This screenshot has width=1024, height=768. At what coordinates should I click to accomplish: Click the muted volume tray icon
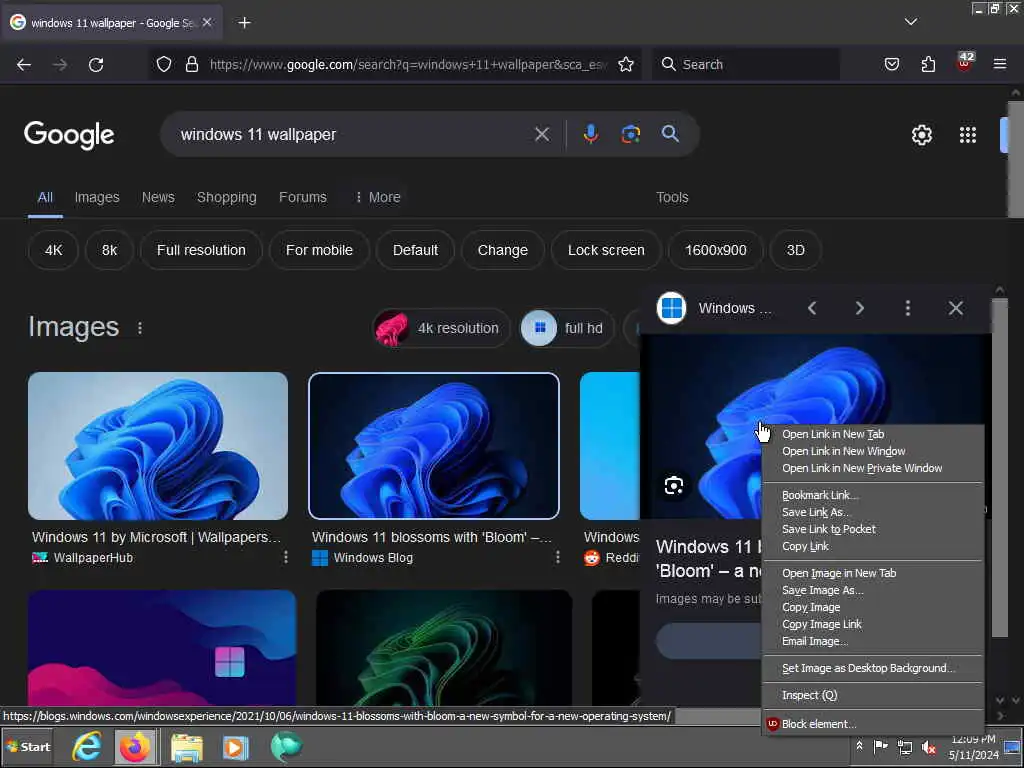point(929,747)
